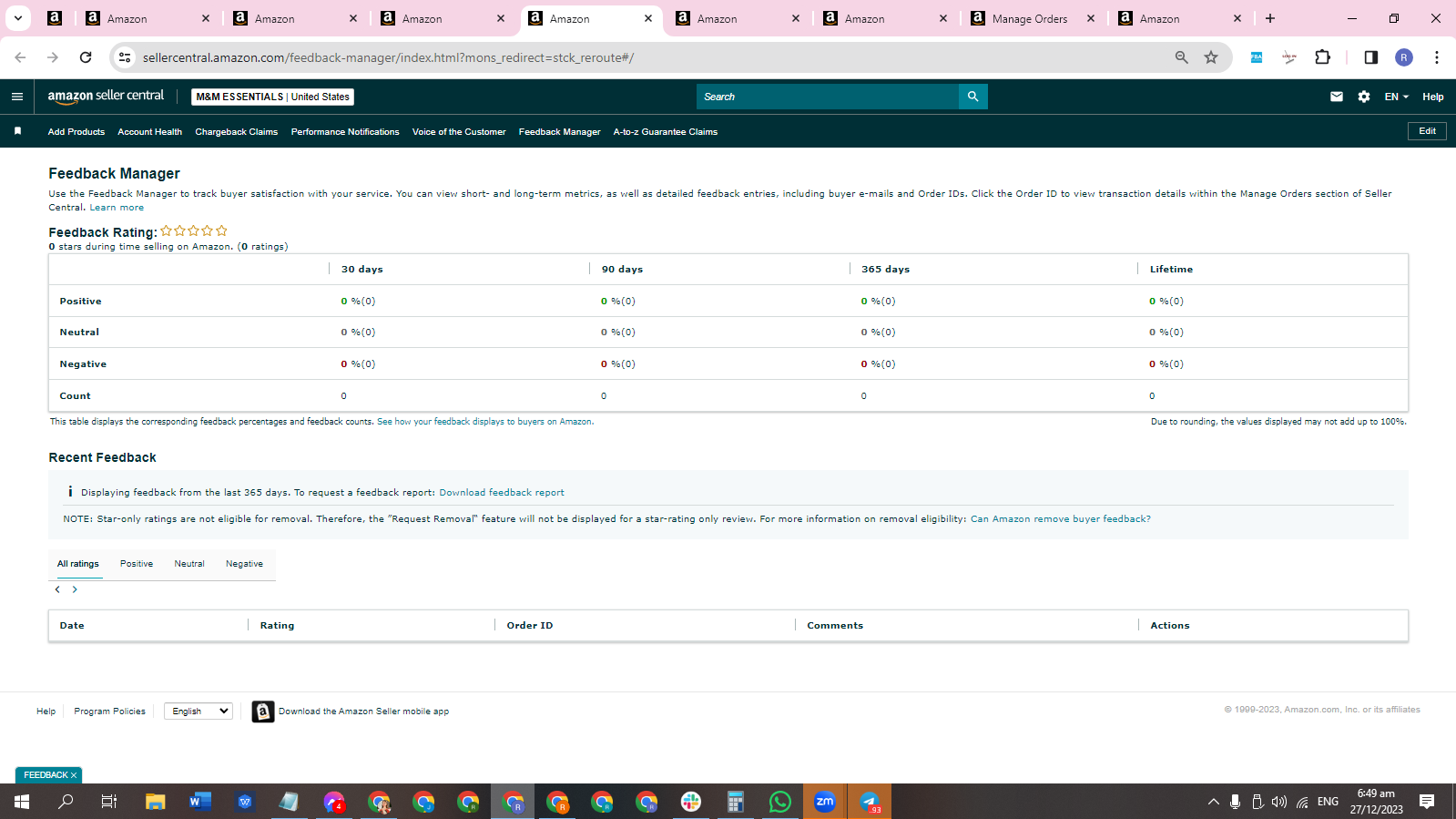The image size is (1456, 819).
Task: Open Performance Notifications
Action: coord(345,132)
